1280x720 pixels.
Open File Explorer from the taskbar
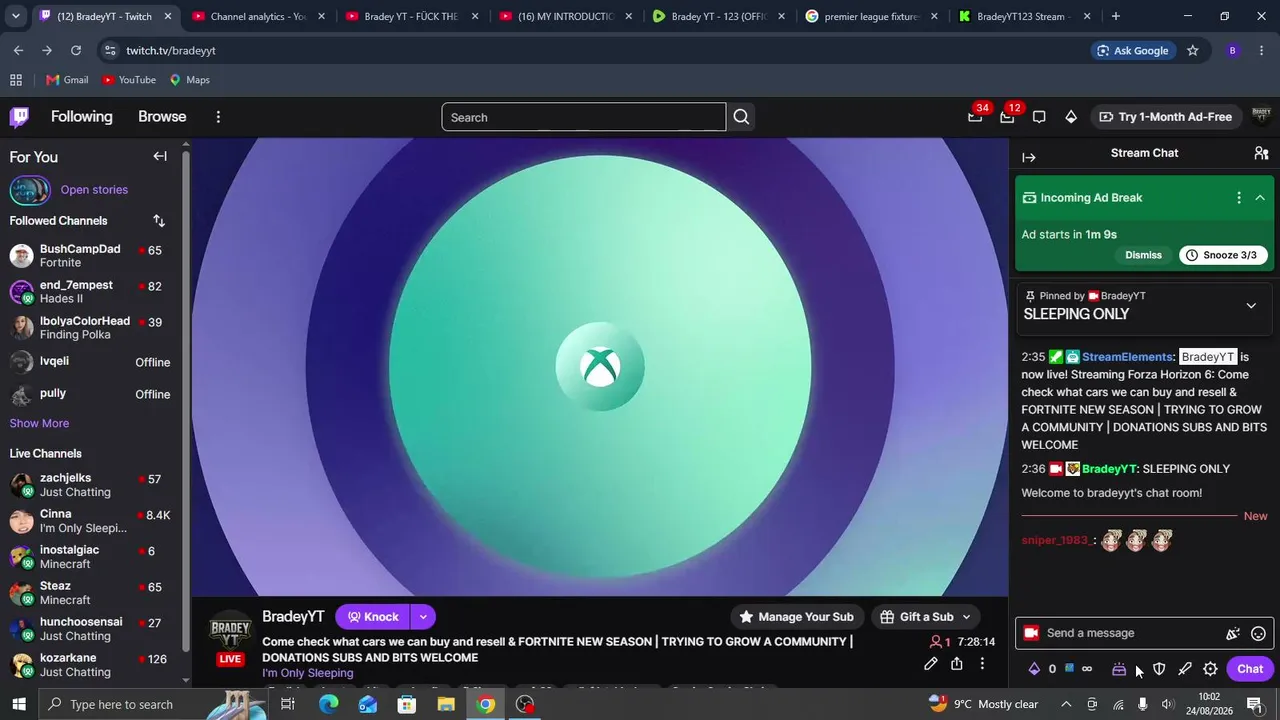point(446,705)
